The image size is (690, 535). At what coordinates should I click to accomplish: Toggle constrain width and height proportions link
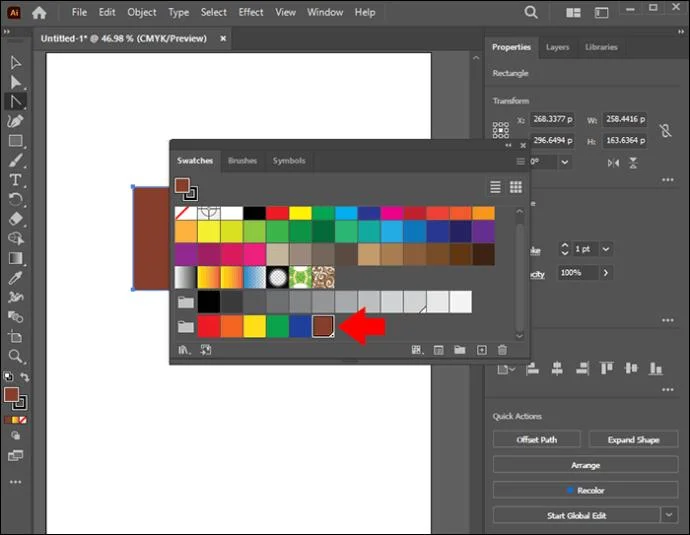click(x=665, y=130)
